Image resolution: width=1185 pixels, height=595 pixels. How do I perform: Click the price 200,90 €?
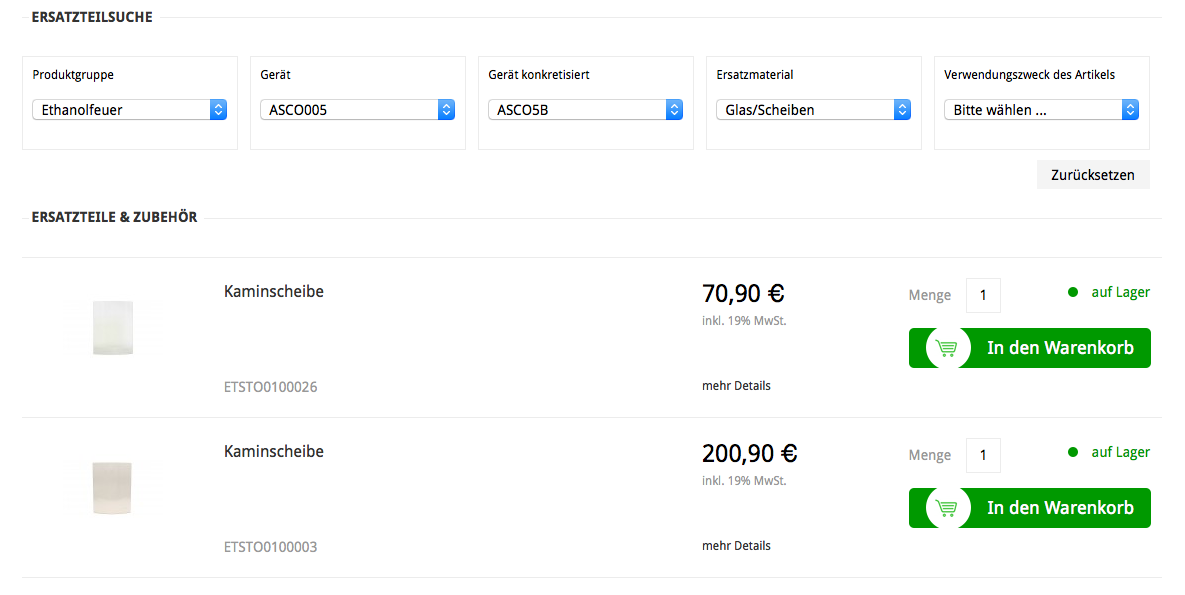[750, 454]
